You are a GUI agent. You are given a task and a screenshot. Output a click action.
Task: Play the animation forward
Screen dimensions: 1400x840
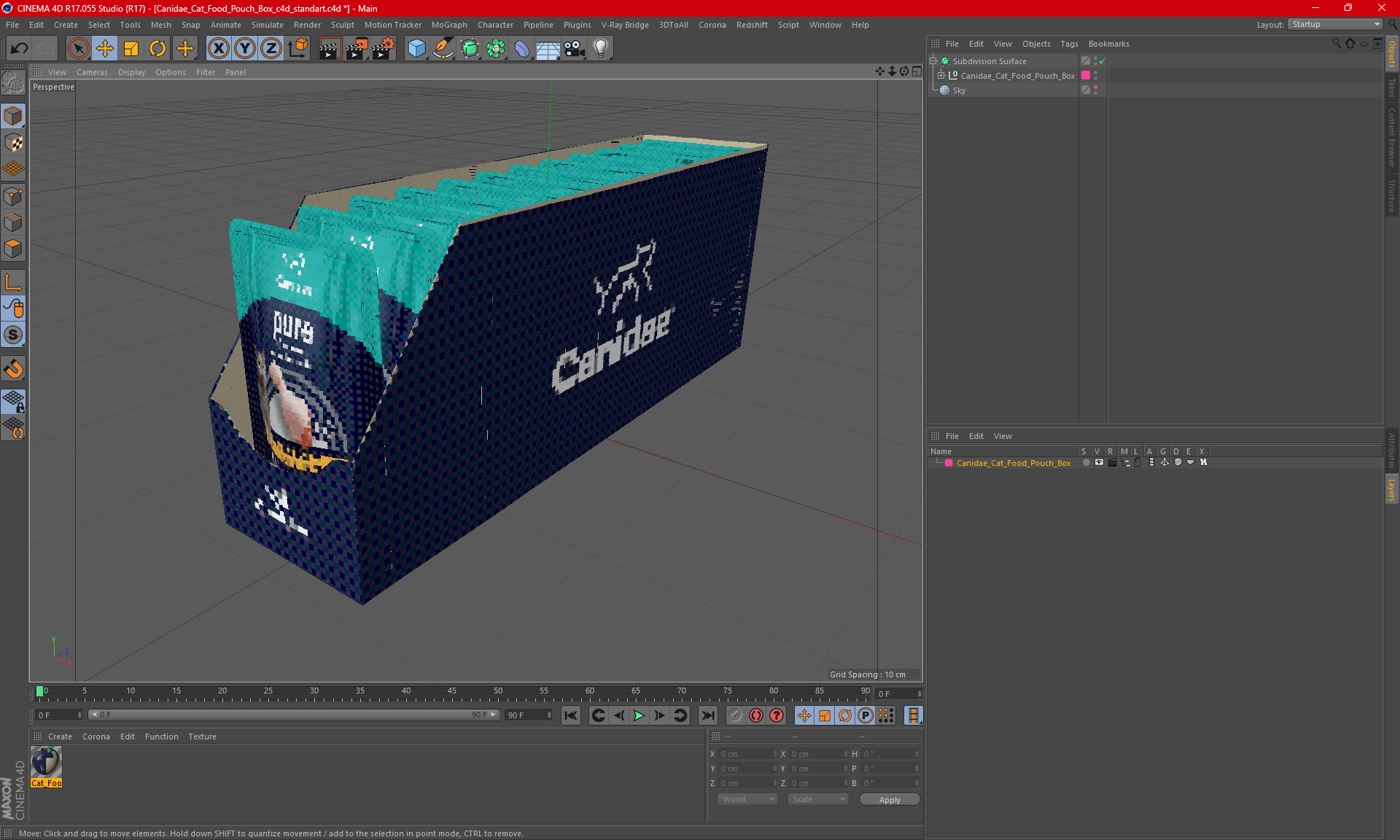pyautogui.click(x=639, y=715)
